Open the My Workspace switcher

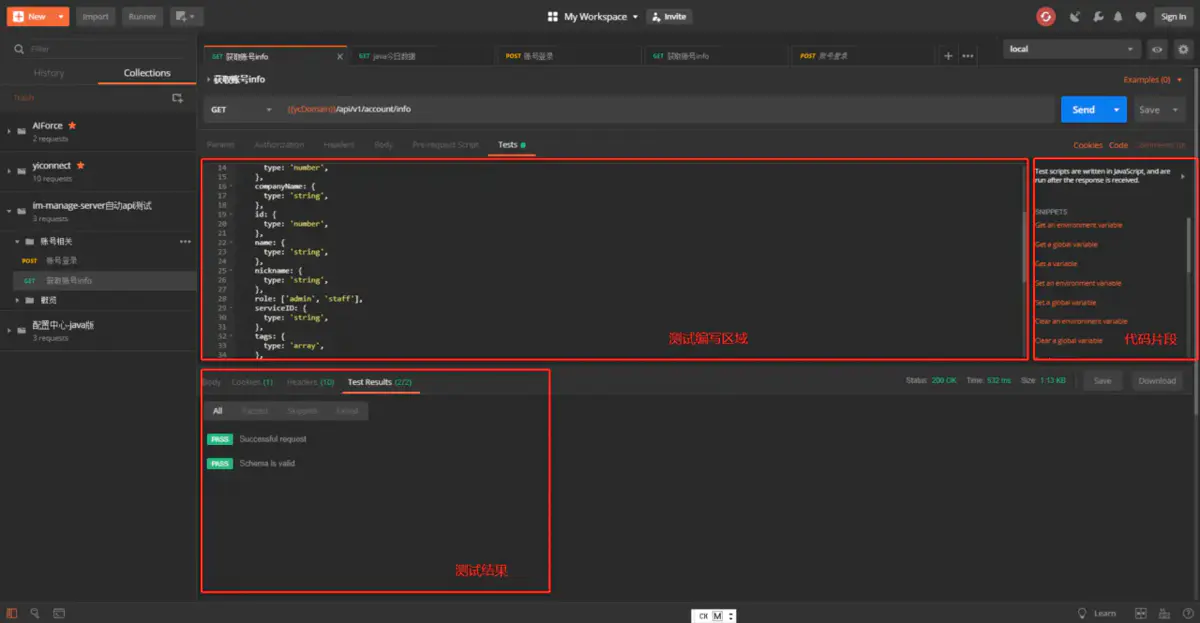pyautogui.click(x=593, y=16)
